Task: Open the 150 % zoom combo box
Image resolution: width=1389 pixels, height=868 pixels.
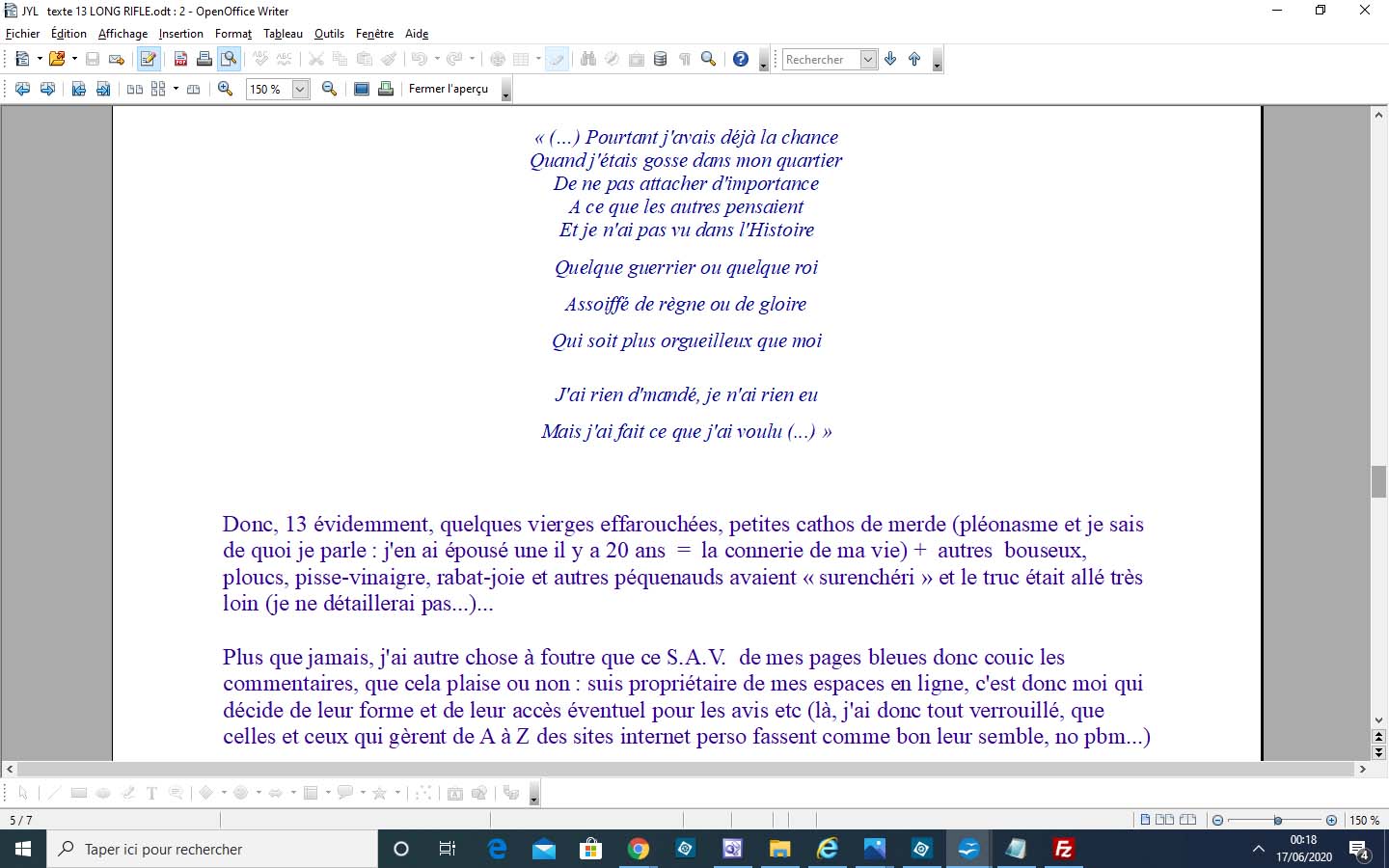Action: click(x=279, y=89)
